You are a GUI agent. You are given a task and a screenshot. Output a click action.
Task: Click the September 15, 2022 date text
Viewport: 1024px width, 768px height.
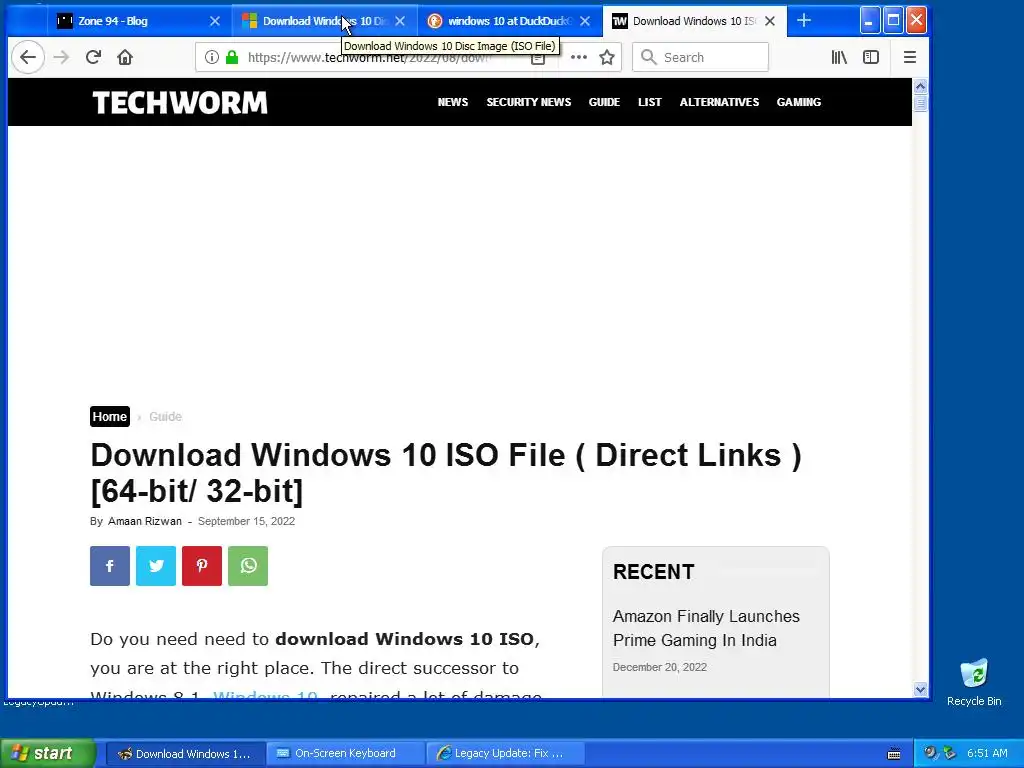pyautogui.click(x=246, y=521)
